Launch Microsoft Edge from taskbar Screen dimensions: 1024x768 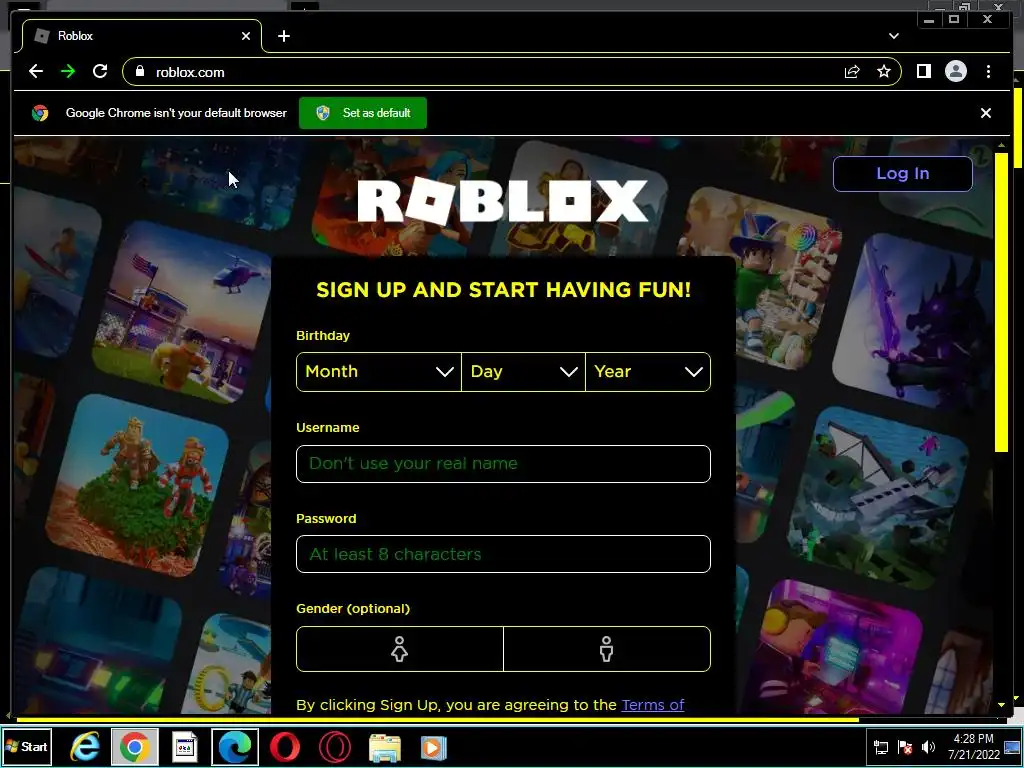(x=234, y=746)
